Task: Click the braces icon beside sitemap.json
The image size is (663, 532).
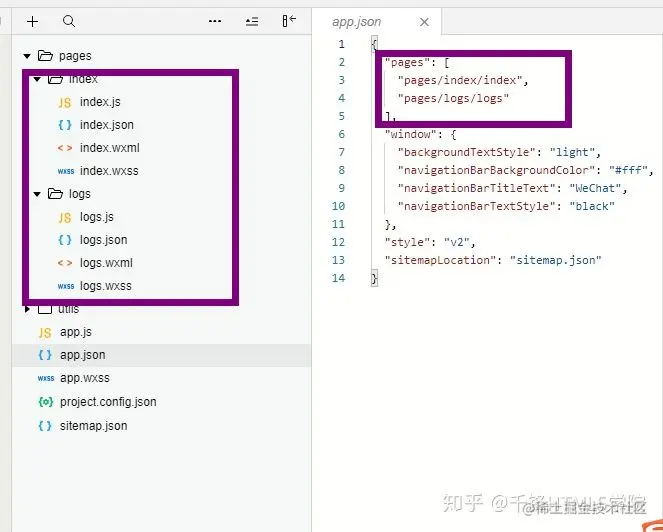Action: click(45, 425)
